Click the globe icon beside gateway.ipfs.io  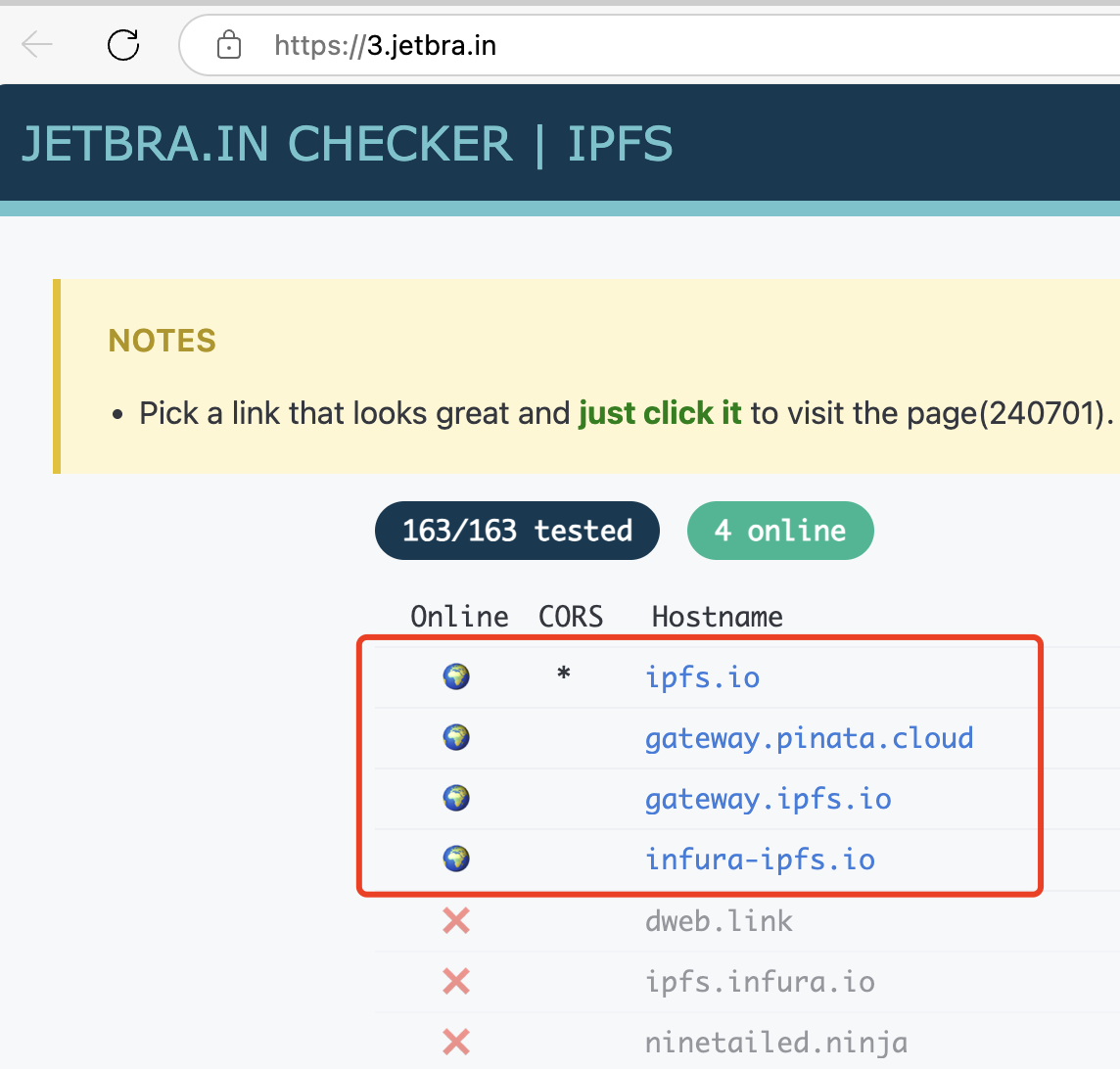point(456,798)
